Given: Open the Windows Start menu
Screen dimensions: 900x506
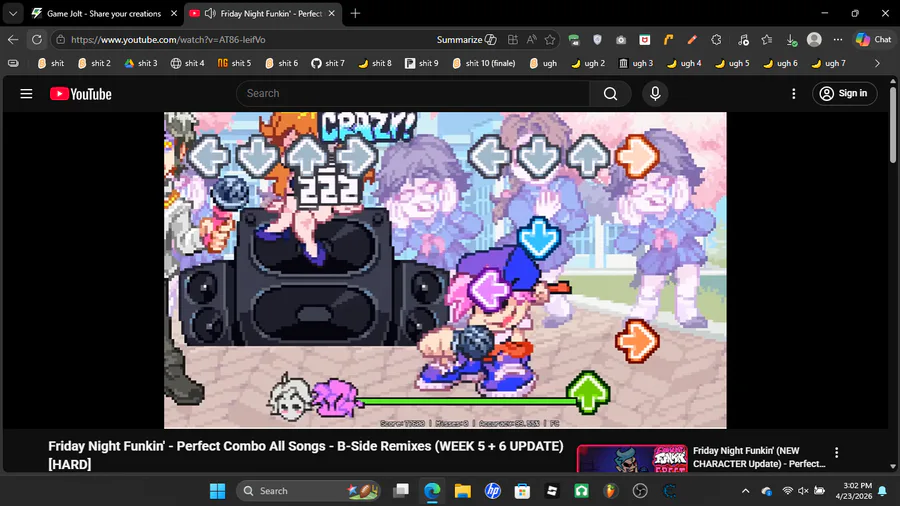Looking at the screenshot, I should pos(218,491).
